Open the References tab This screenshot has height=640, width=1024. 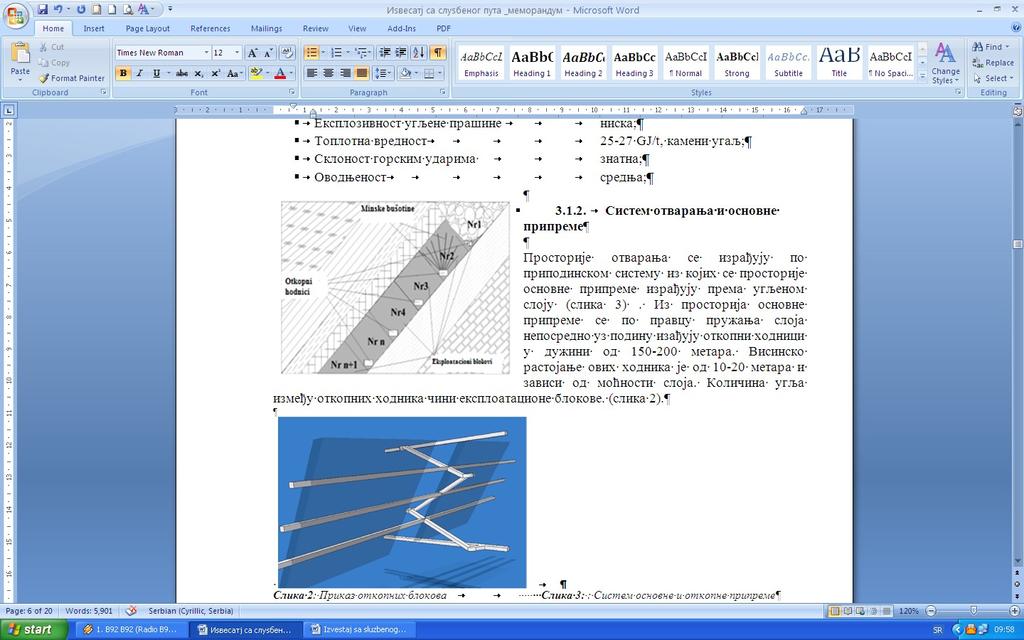tap(210, 29)
